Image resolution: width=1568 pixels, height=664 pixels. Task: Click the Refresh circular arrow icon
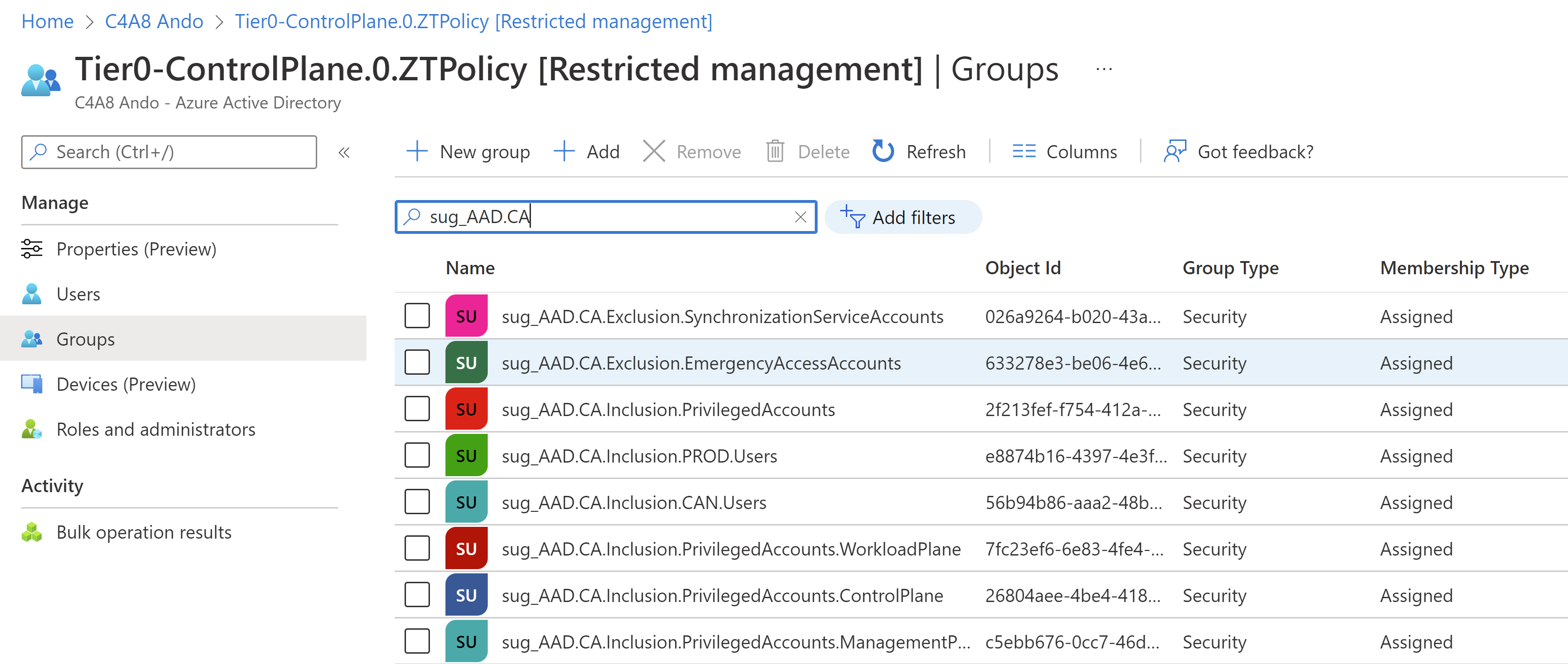pyautogui.click(x=882, y=151)
